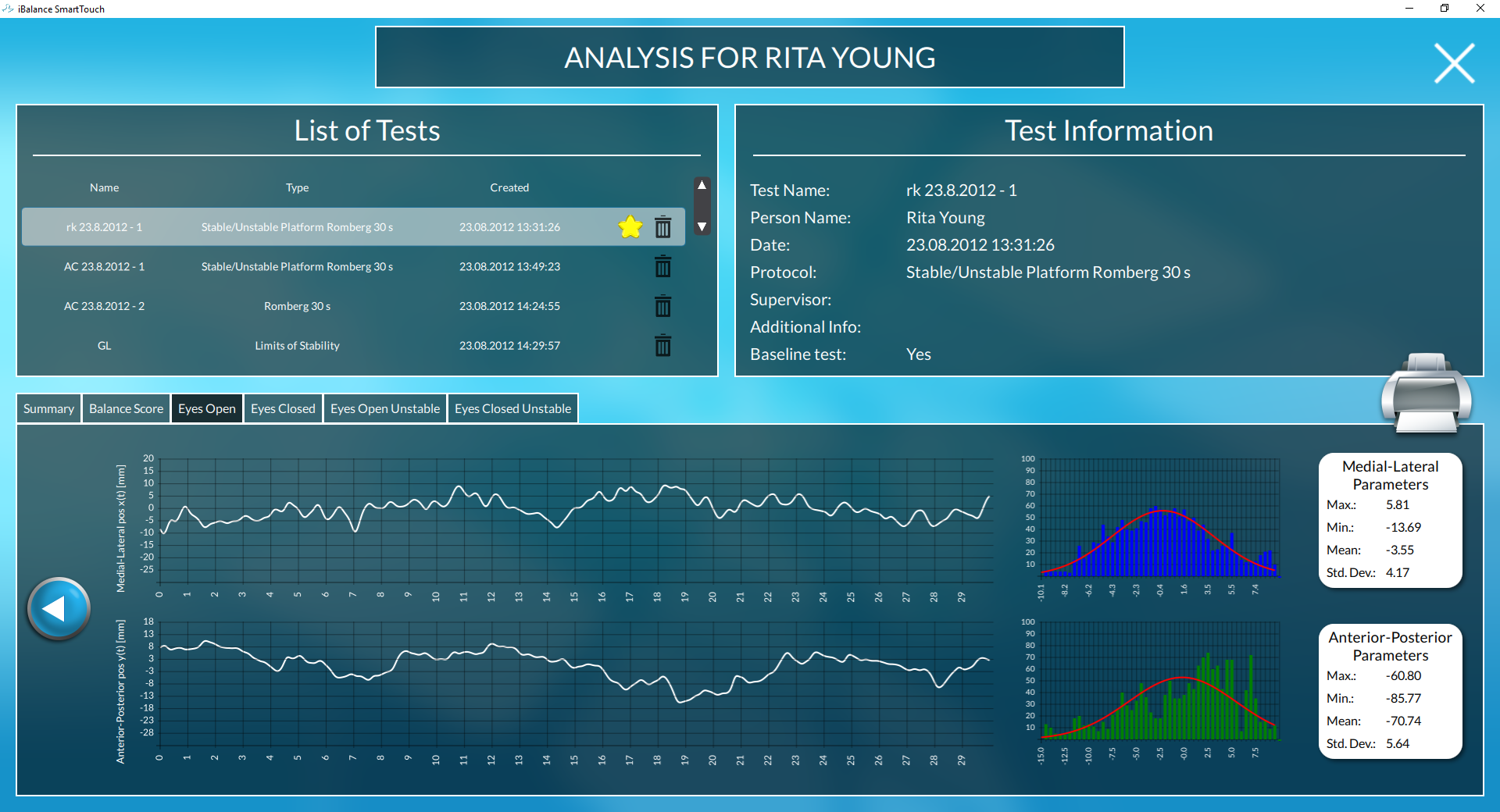Show the Eyes Closed Unstable tab
The image size is (1500, 812).
512,408
